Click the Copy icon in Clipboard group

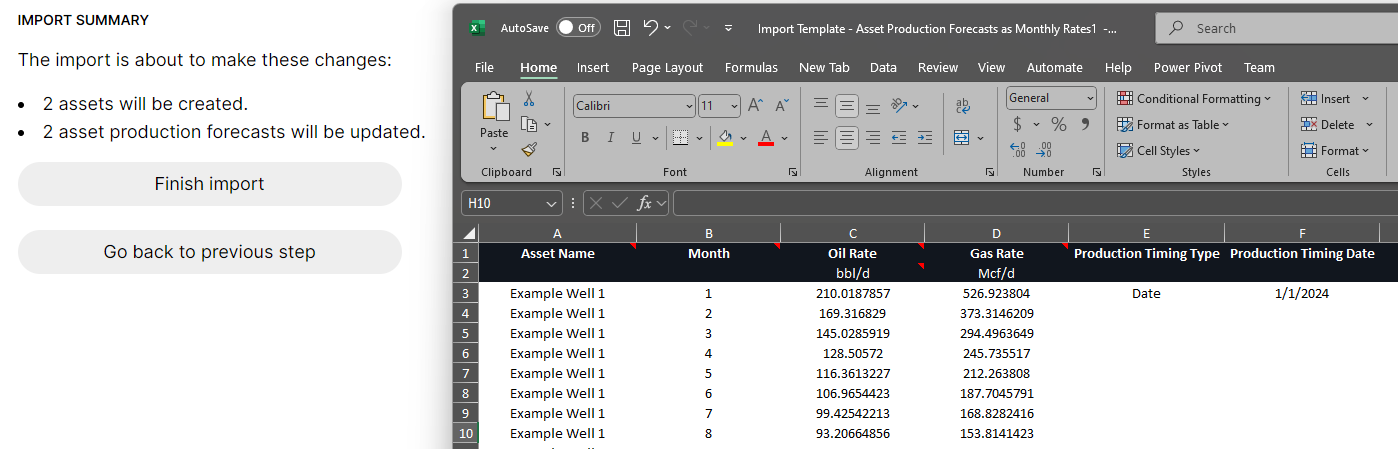529,124
